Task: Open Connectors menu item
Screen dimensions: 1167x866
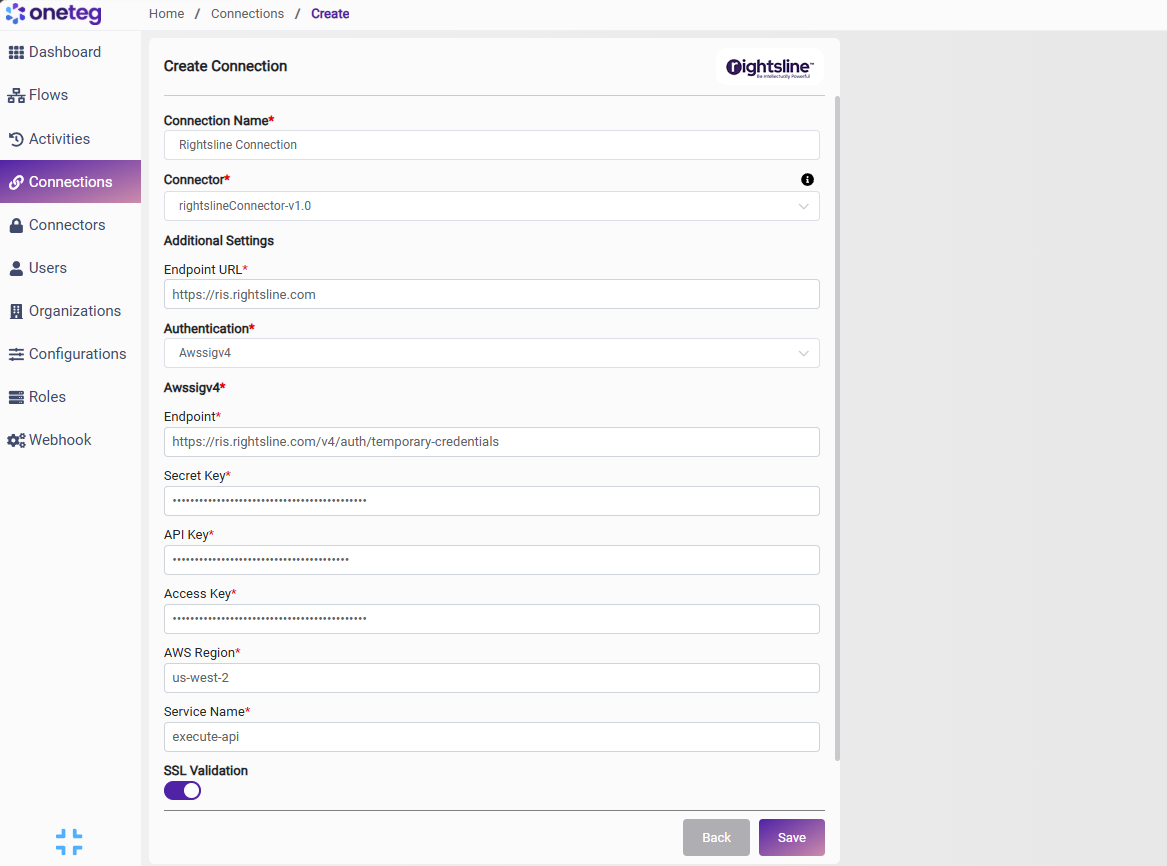Action: pos(70,225)
